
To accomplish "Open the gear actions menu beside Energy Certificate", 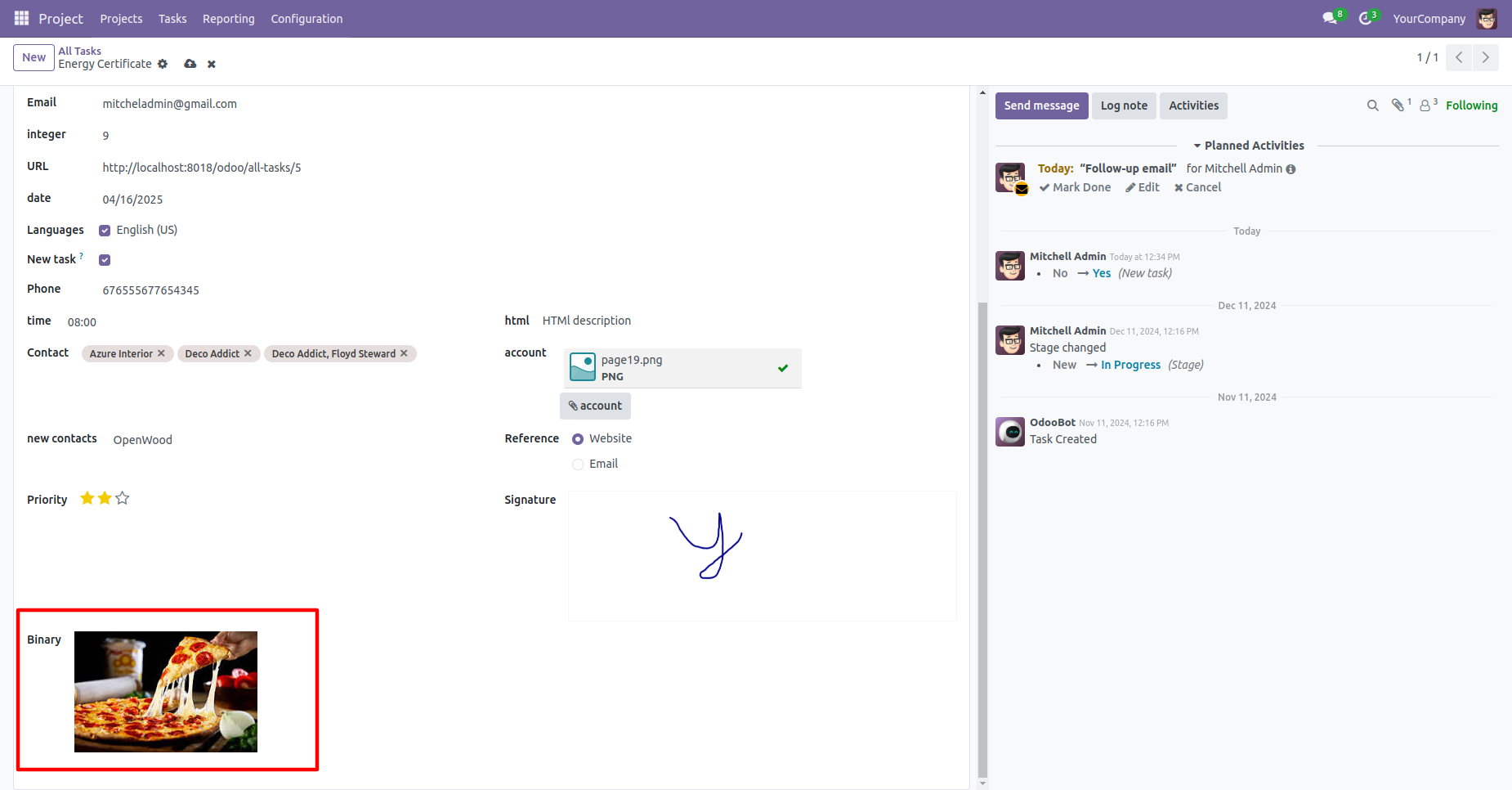I will point(163,64).
